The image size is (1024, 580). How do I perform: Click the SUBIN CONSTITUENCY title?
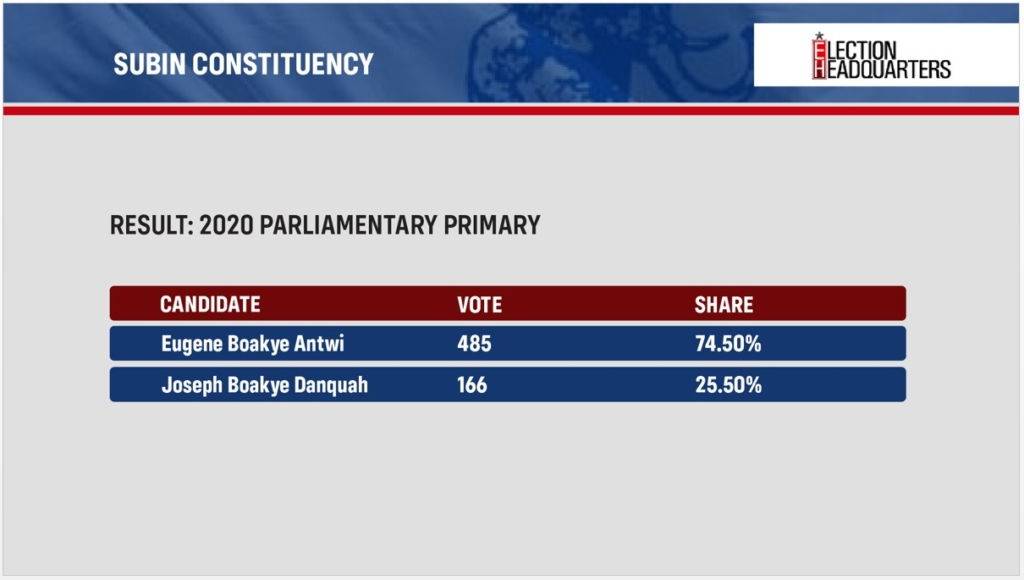(x=243, y=64)
